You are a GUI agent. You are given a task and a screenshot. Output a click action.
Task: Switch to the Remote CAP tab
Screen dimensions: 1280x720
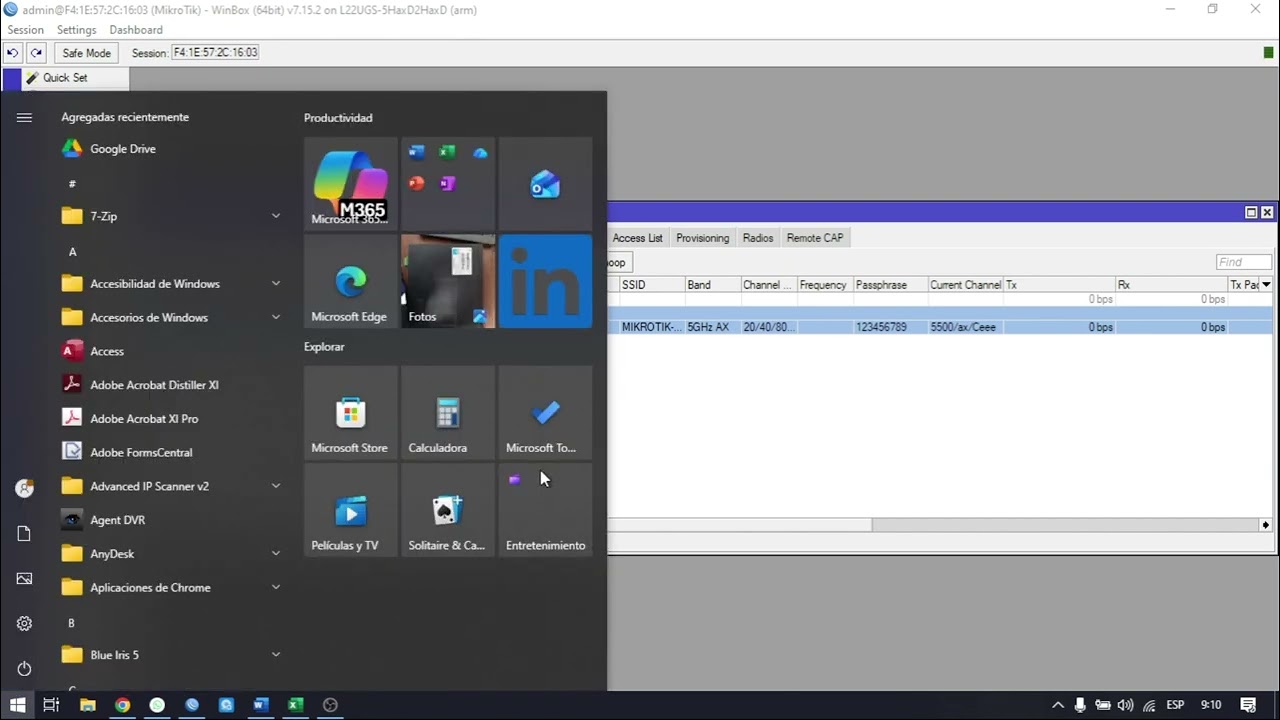815,238
